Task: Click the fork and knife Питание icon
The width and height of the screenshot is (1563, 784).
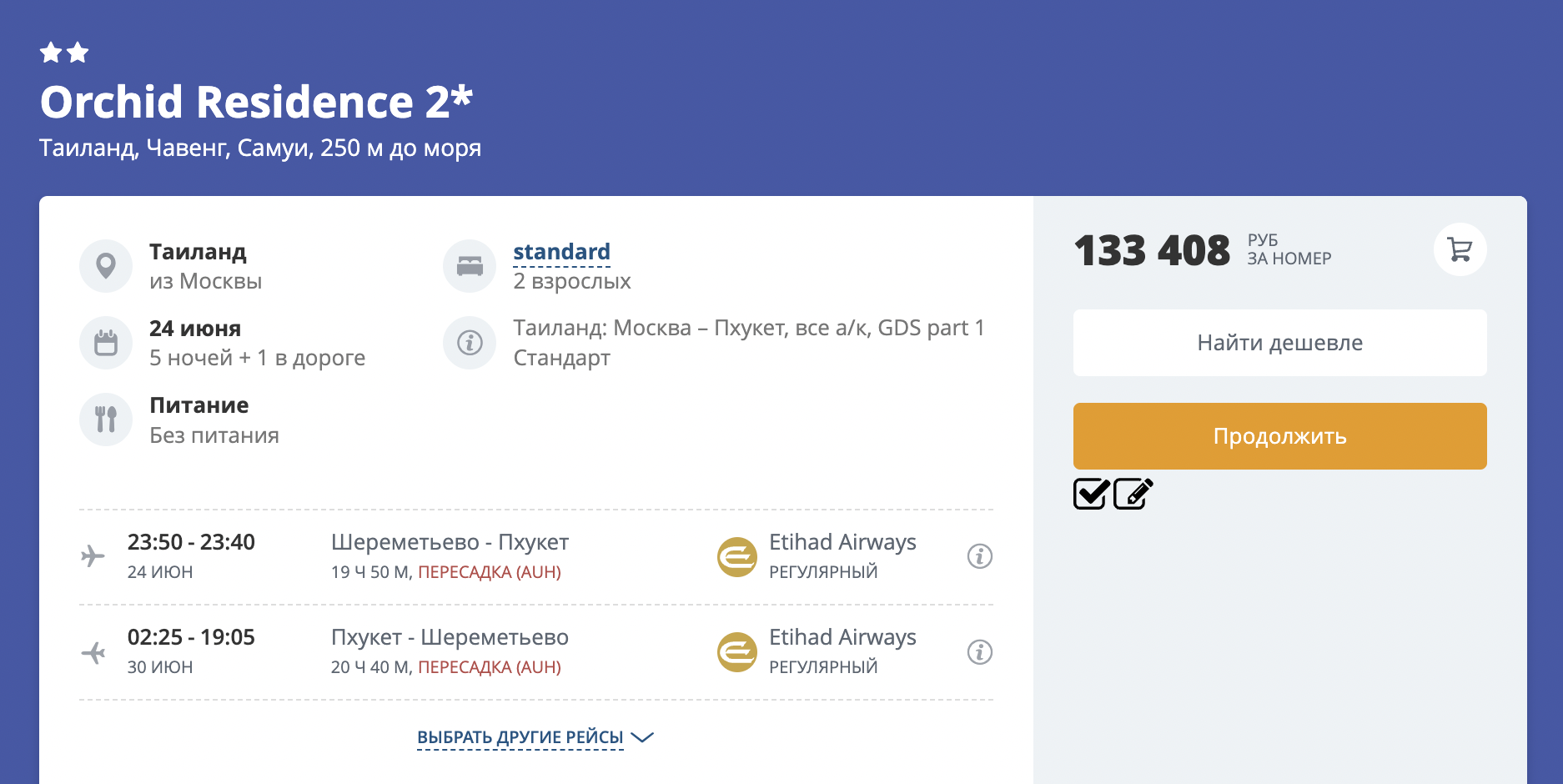Action: click(x=106, y=420)
